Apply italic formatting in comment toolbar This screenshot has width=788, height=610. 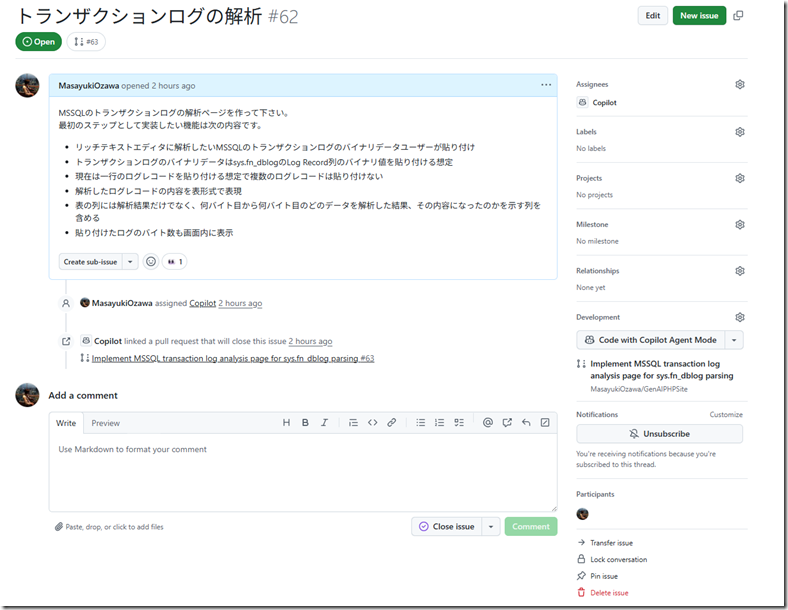point(324,423)
